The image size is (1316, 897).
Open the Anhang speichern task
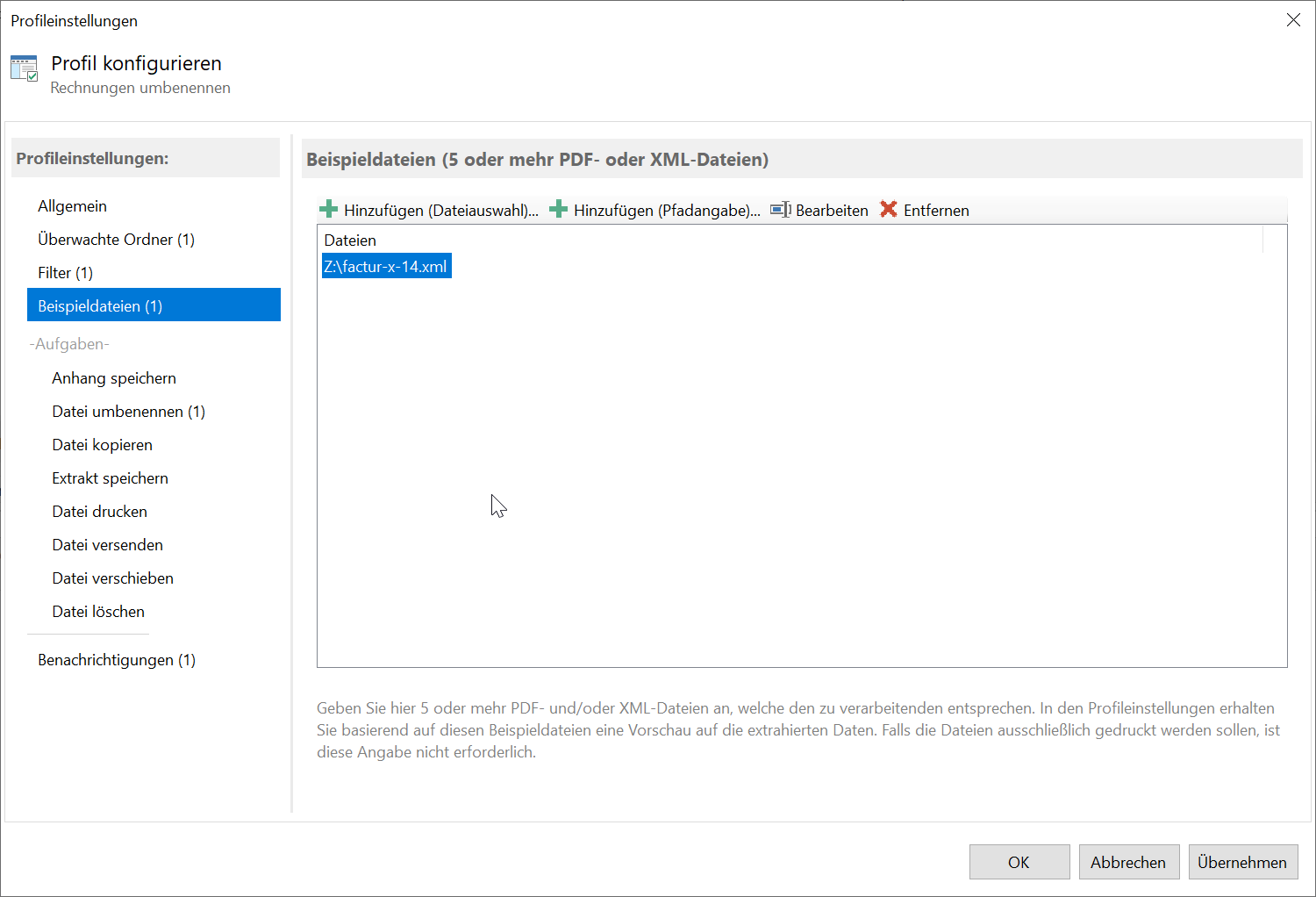tap(114, 378)
